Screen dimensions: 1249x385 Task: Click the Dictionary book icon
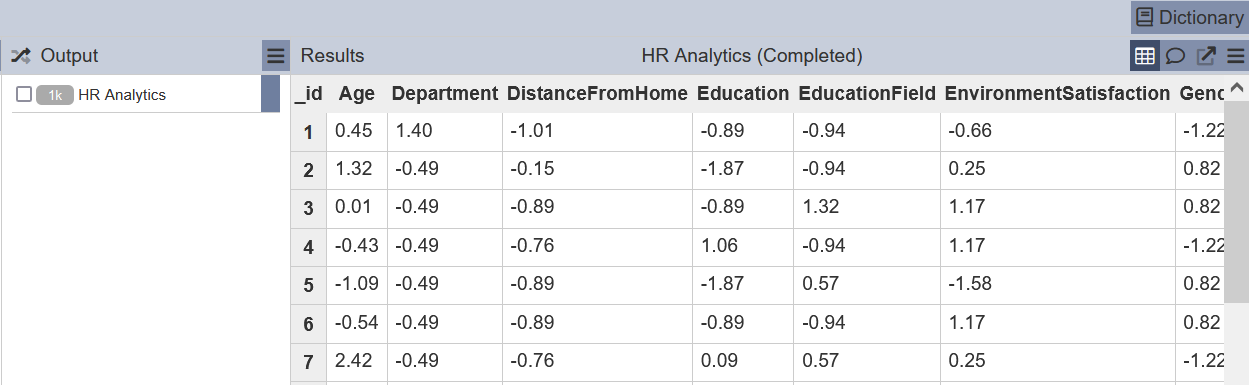[x=1145, y=17]
